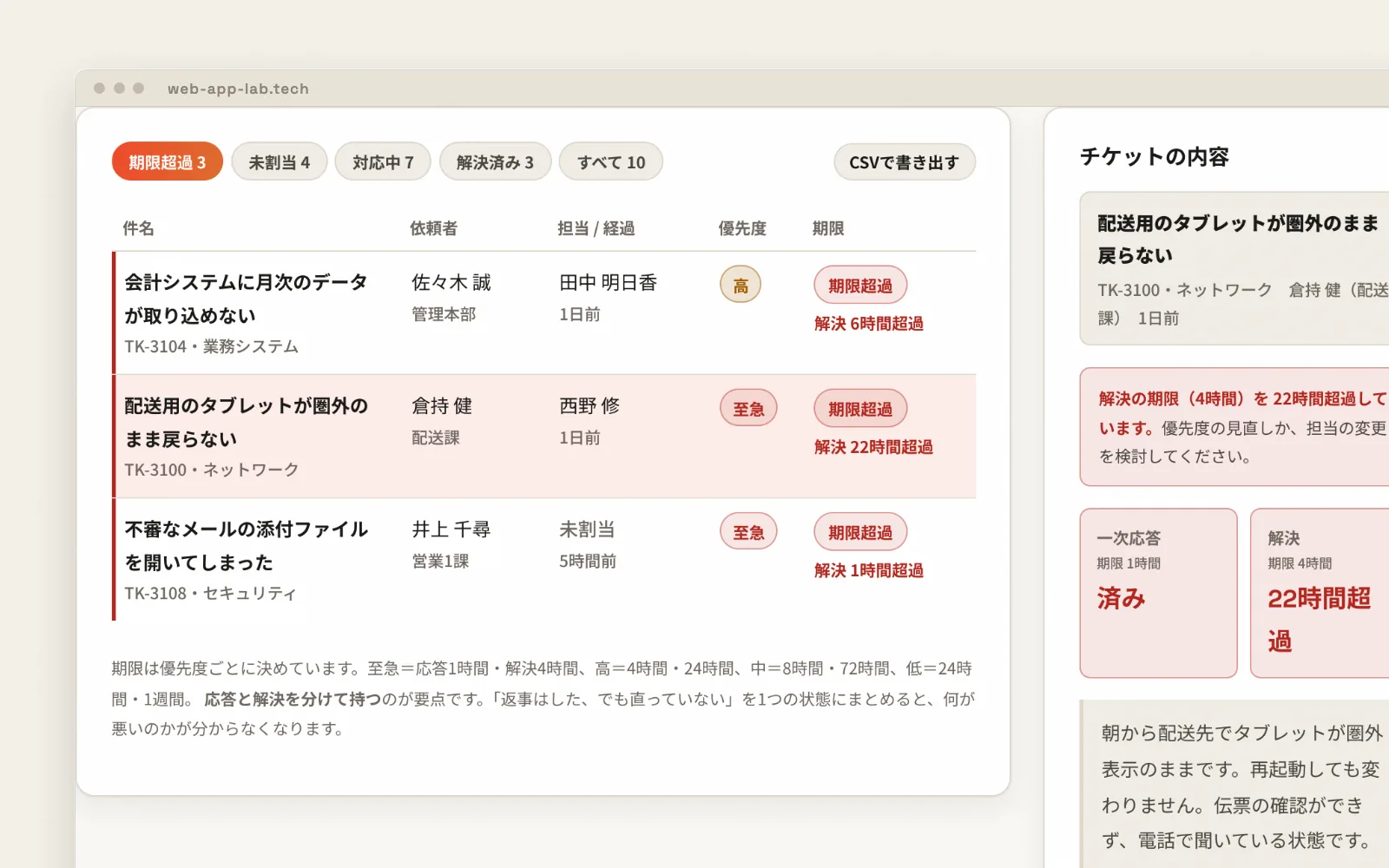Click the 解決 22時間超過 text in the table
The height and width of the screenshot is (868, 1389).
tap(873, 447)
